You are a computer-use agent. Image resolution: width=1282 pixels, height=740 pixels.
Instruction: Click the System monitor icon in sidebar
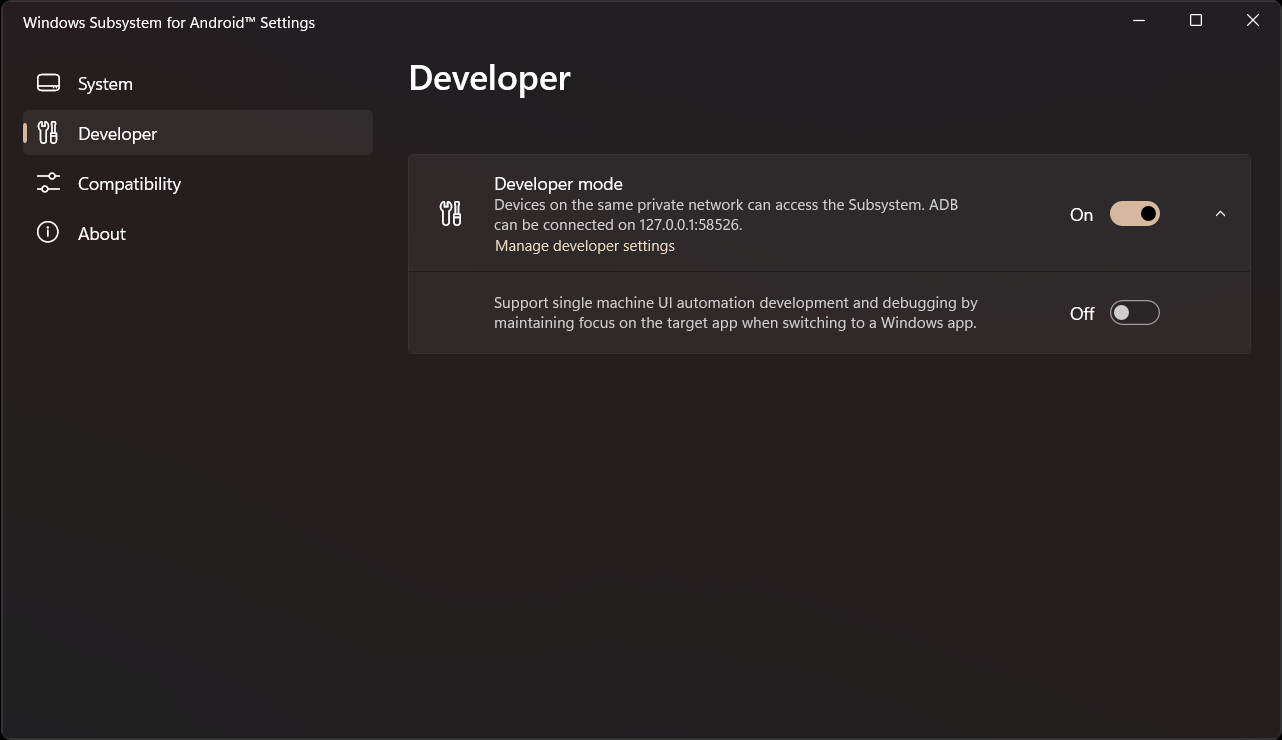(48, 83)
